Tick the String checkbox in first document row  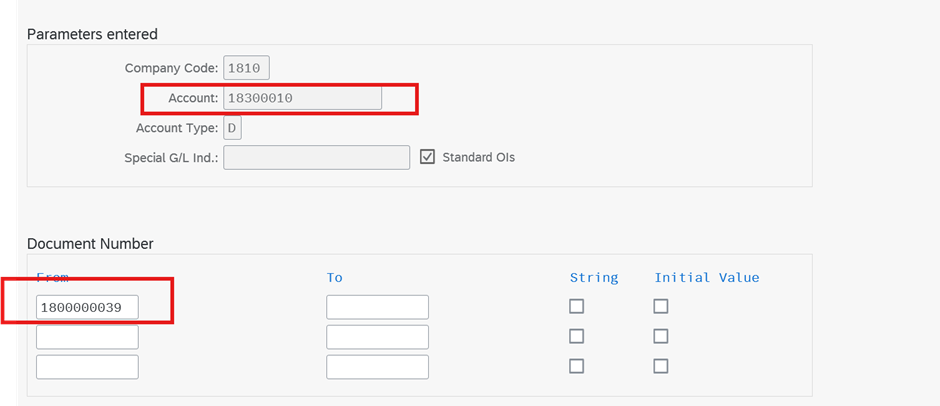tap(576, 306)
